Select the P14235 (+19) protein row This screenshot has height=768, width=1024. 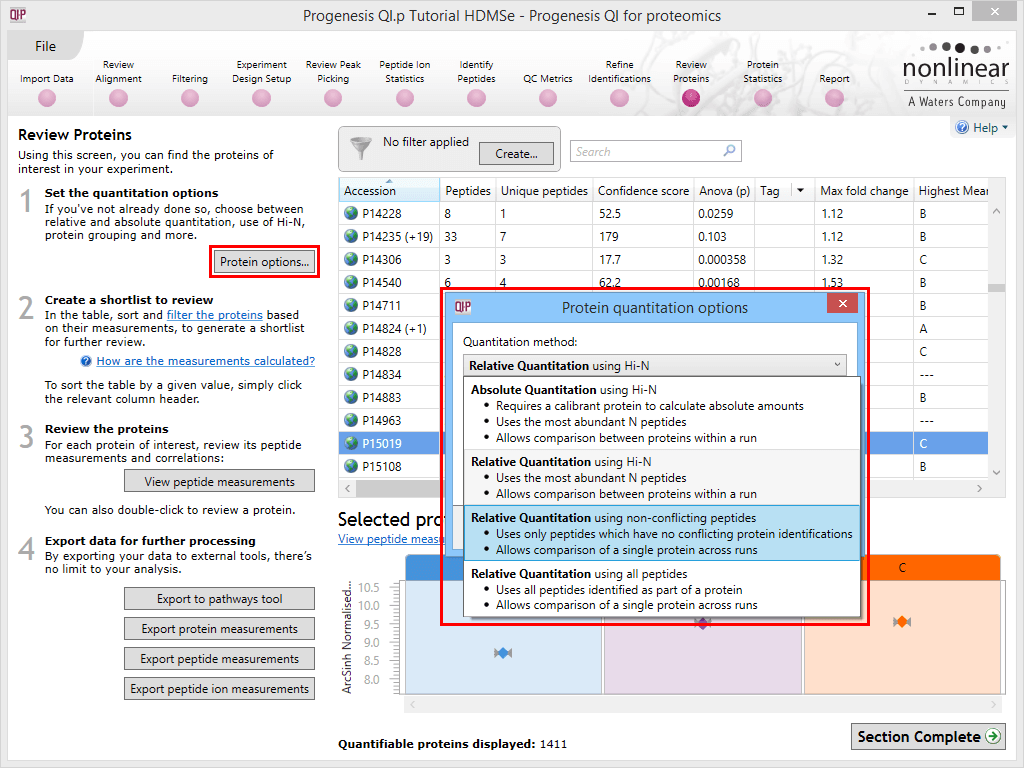click(x=663, y=236)
